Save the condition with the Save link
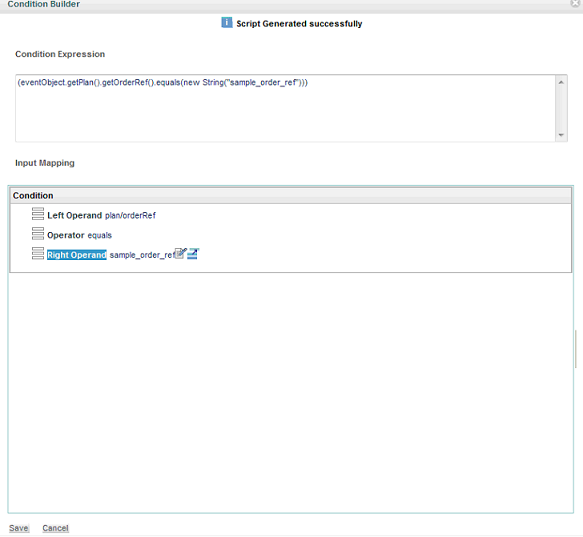The image size is (583, 537). [19, 528]
